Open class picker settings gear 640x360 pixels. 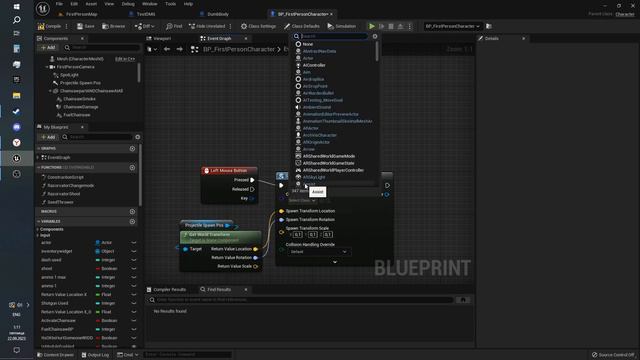(375, 36)
